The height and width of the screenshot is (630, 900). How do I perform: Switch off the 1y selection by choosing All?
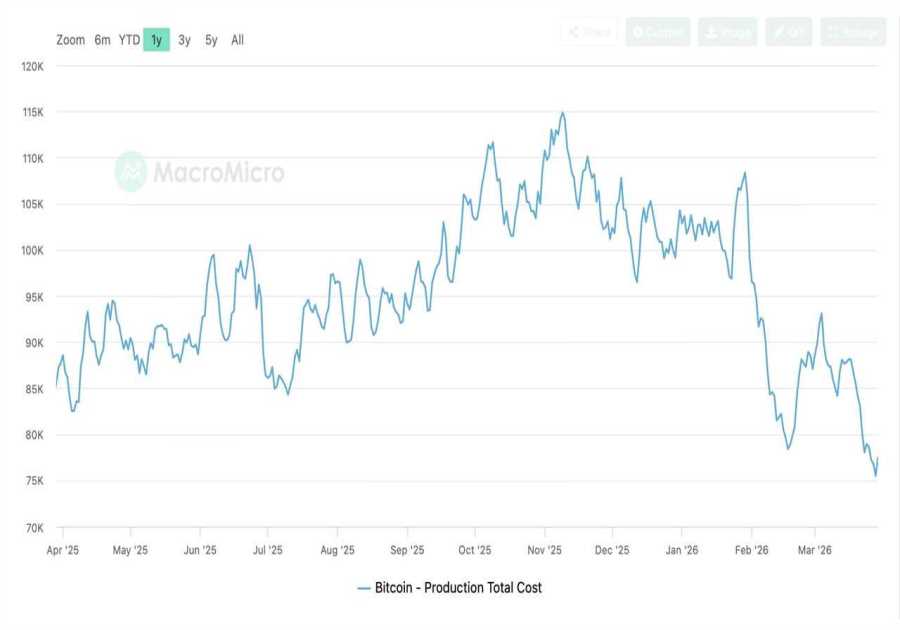tap(236, 40)
